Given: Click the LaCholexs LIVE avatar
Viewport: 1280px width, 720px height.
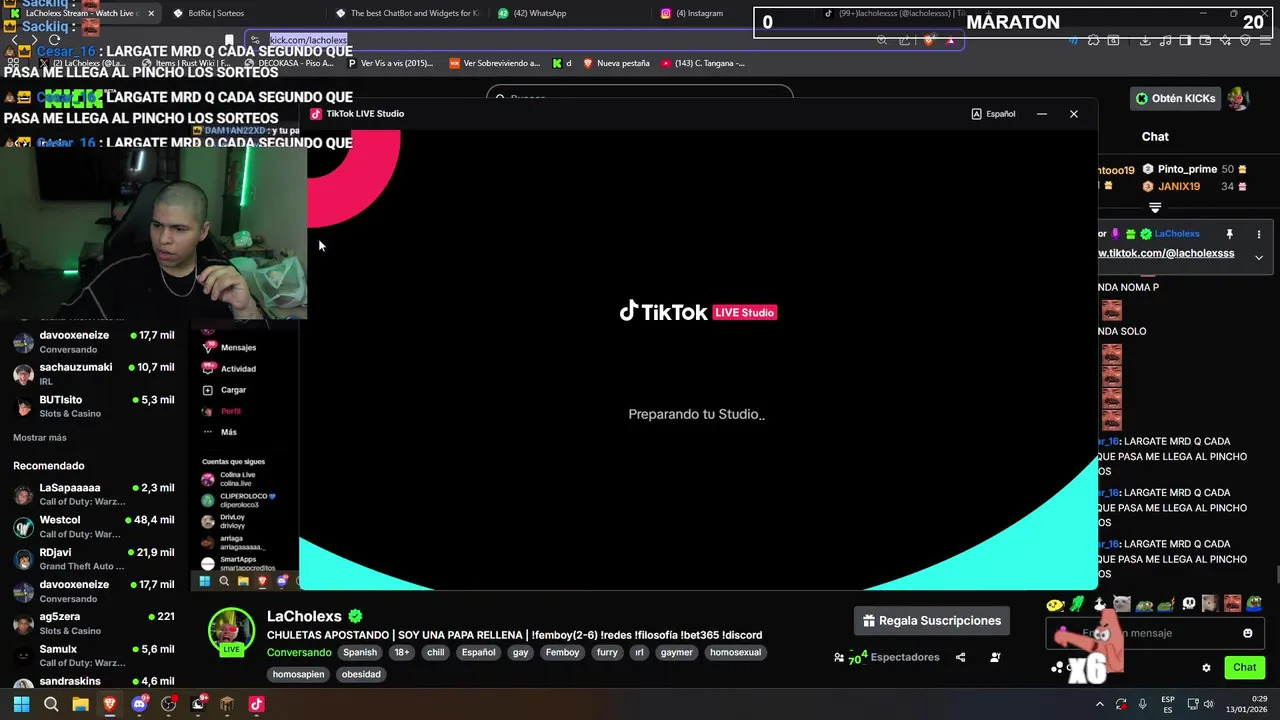Looking at the screenshot, I should tap(231, 632).
